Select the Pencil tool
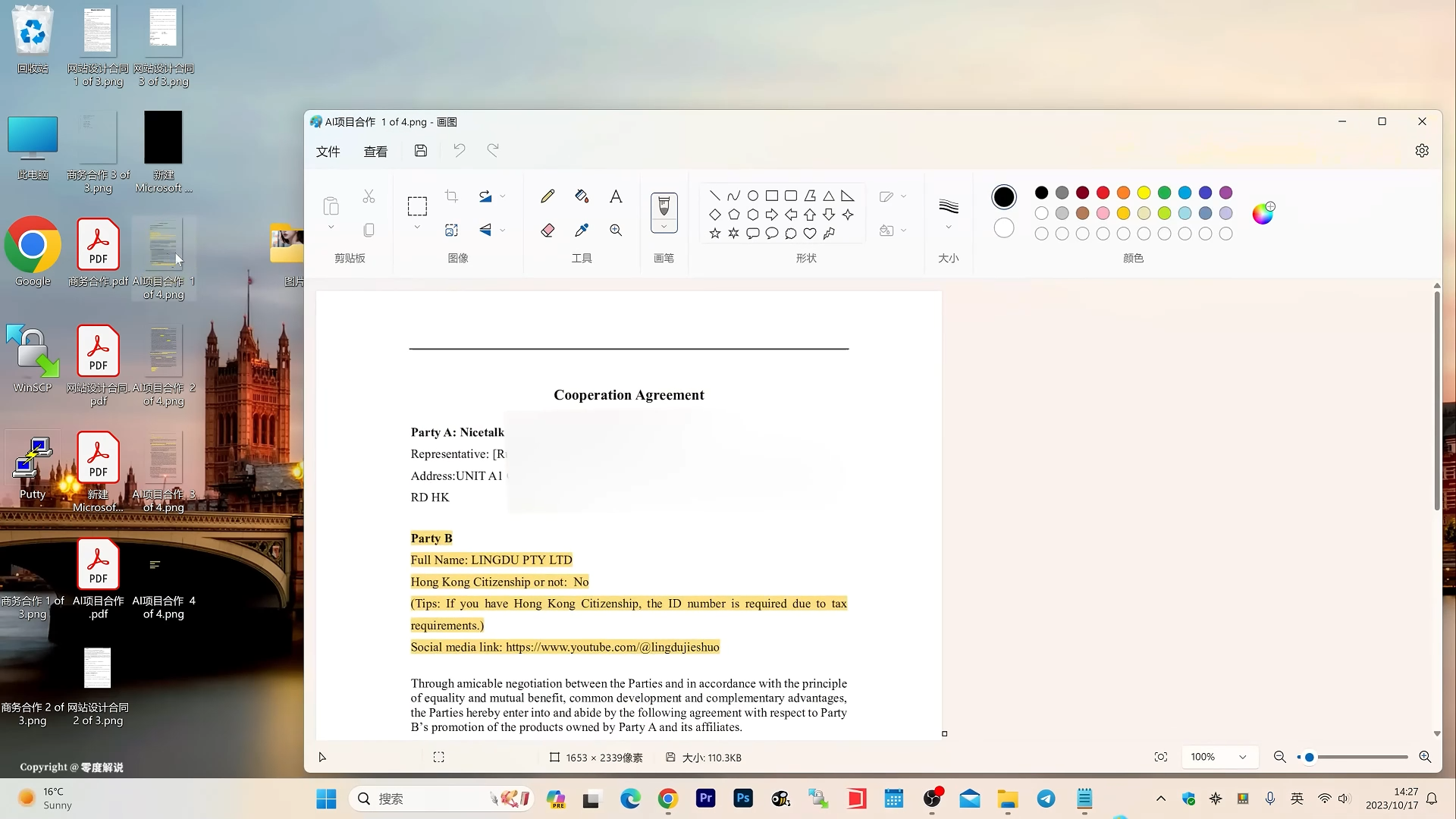Viewport: 1456px width, 819px height. (x=548, y=196)
